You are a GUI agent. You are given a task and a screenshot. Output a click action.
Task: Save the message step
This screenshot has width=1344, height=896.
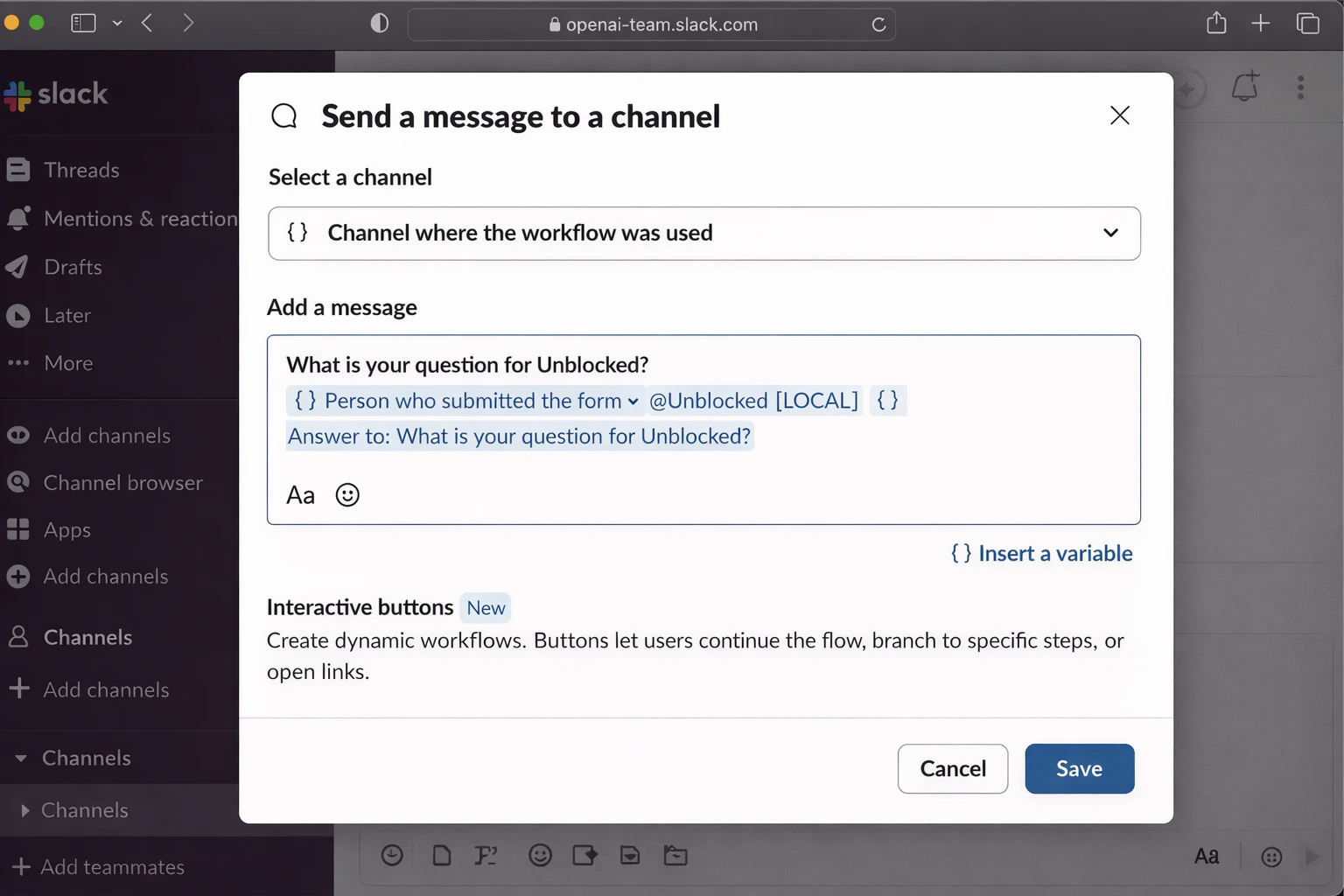[x=1079, y=768]
